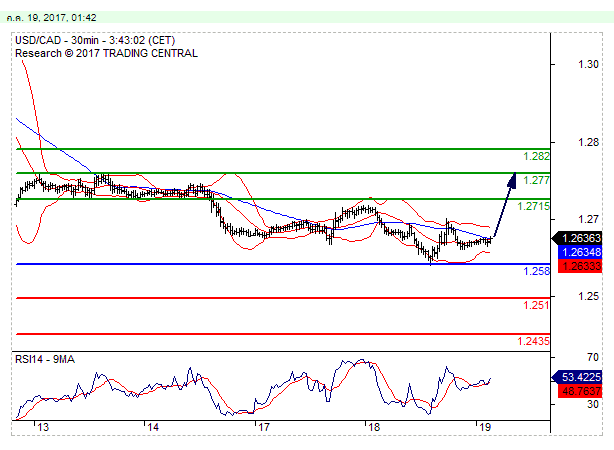
Task: Select the 1.2715 resistance level label
Action: pos(533,206)
